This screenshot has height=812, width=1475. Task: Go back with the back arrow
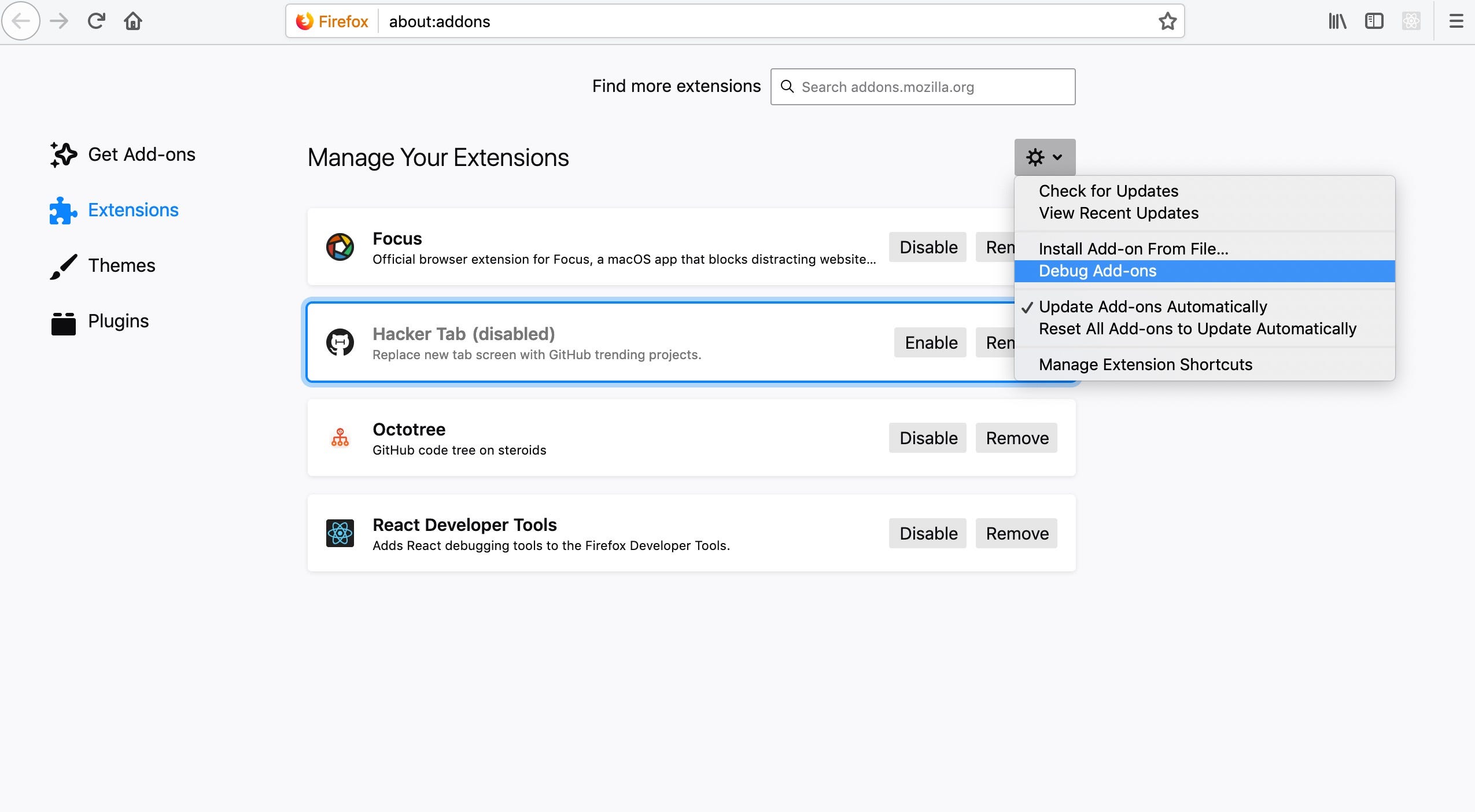point(21,21)
